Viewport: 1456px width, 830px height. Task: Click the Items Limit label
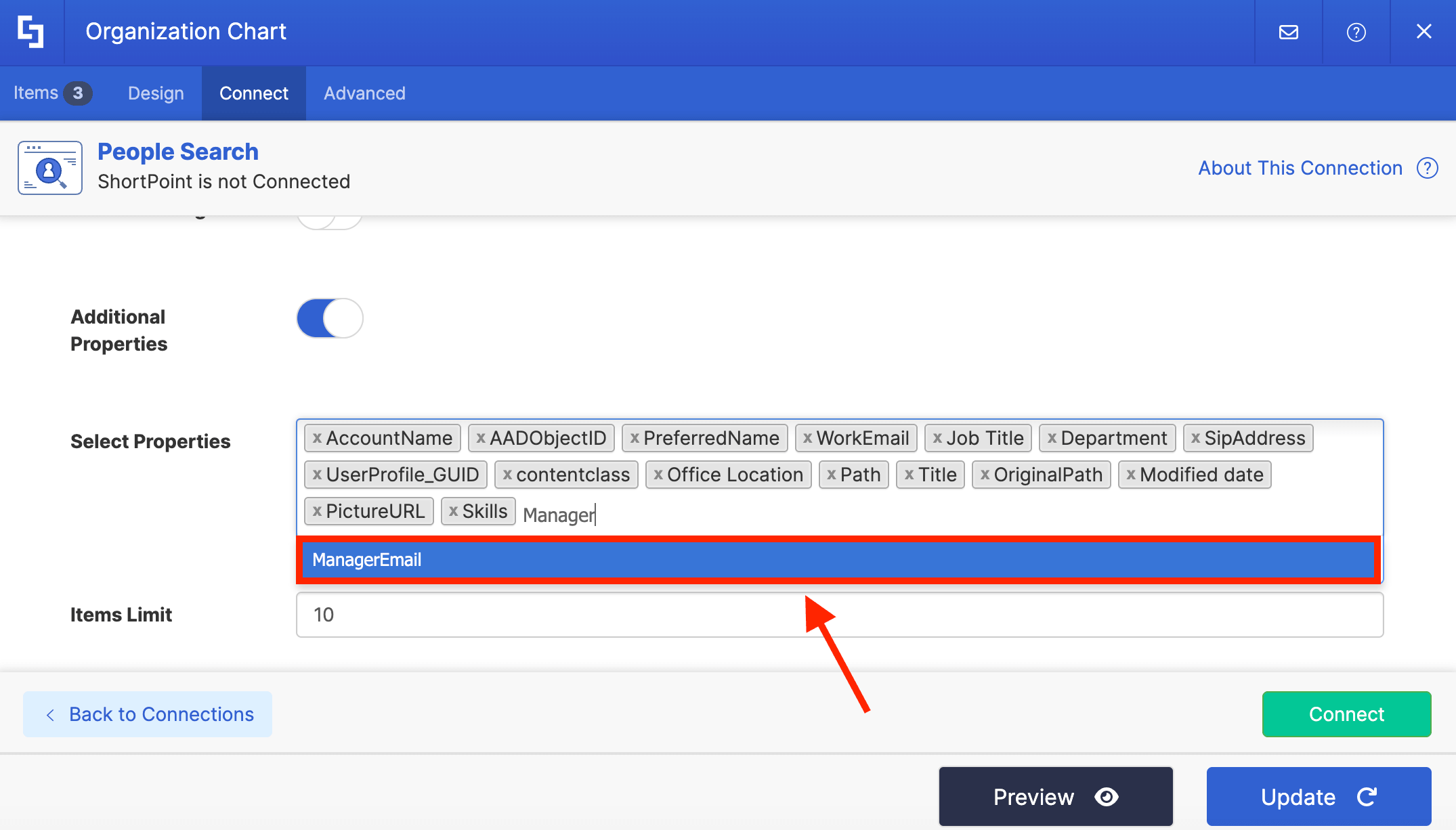(121, 615)
